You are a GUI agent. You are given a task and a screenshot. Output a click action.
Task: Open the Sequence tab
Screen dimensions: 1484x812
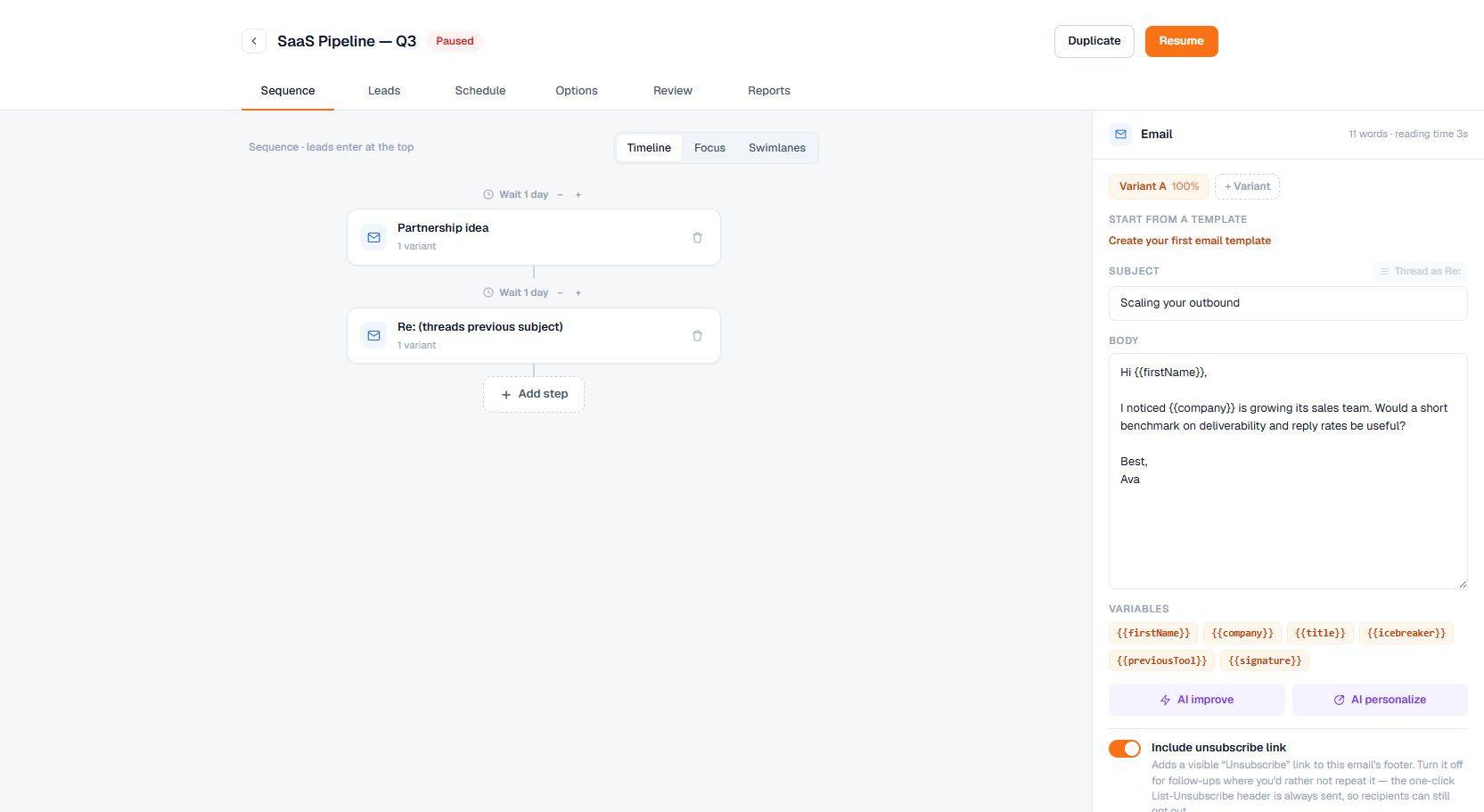point(288,91)
